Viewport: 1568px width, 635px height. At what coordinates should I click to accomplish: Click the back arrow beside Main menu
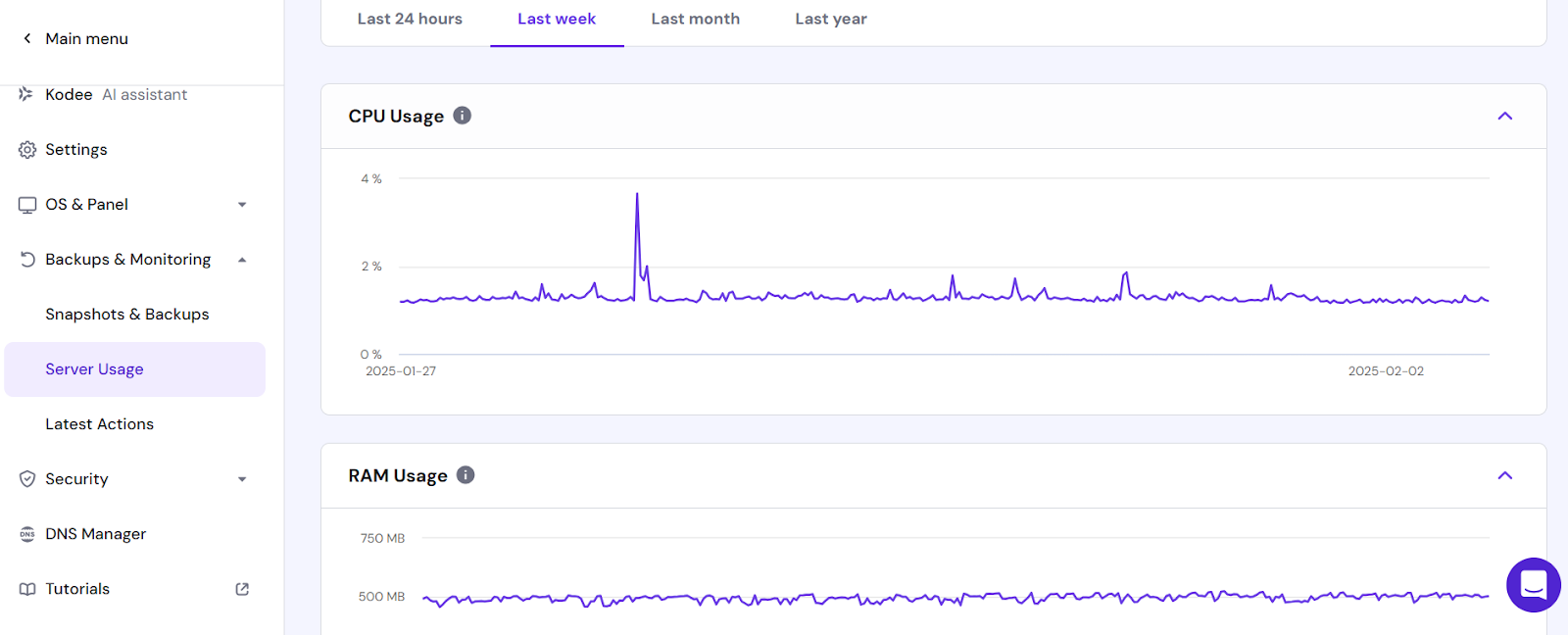[x=27, y=38]
